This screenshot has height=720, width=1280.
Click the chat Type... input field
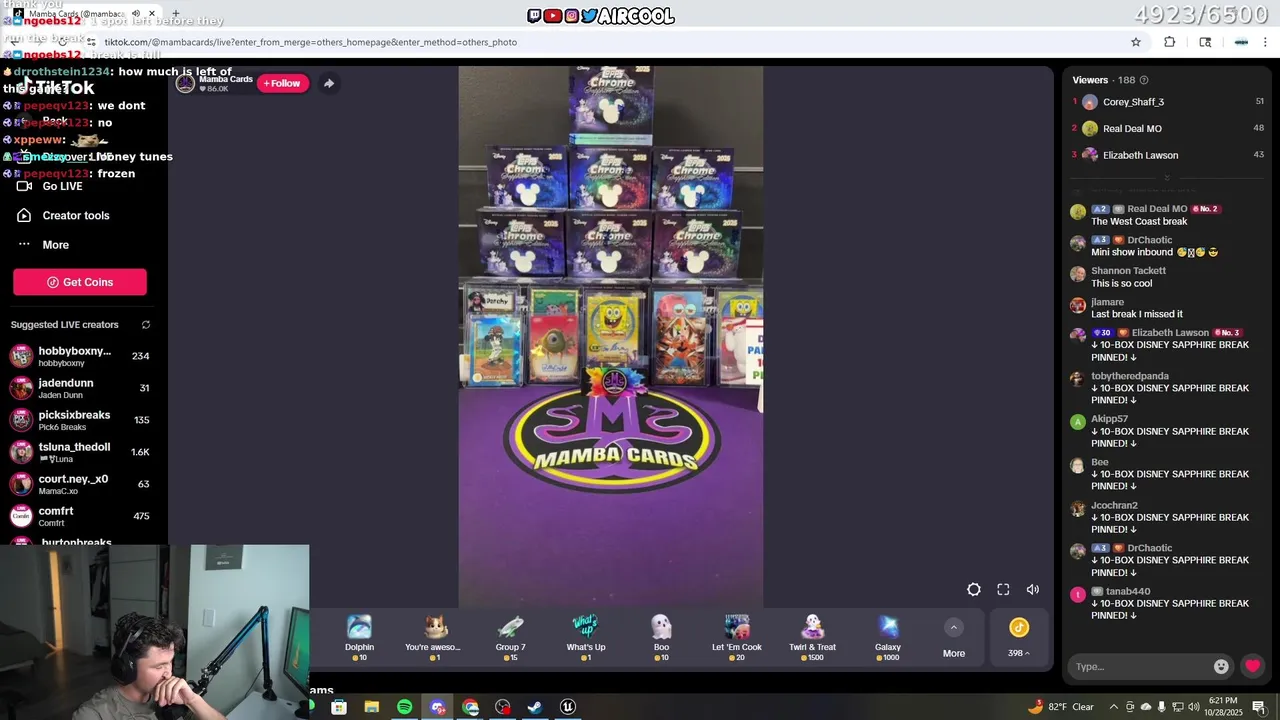click(1140, 667)
